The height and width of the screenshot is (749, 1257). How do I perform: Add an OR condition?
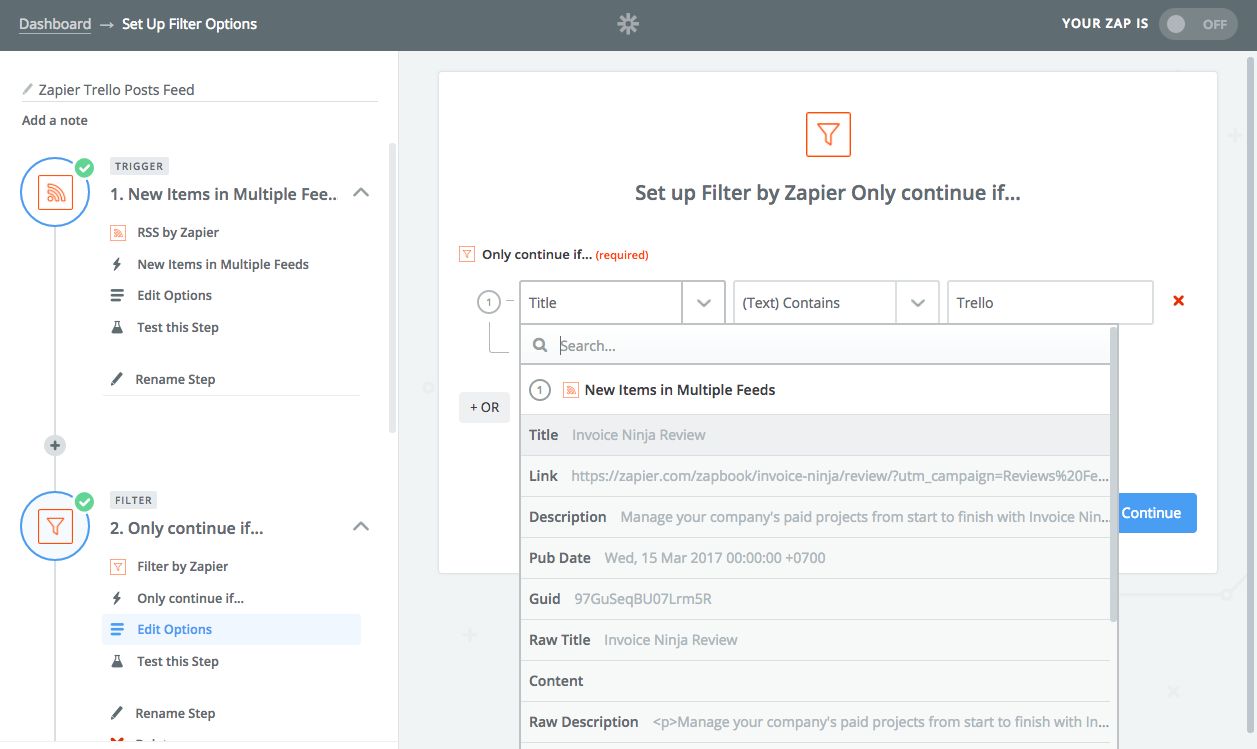[484, 407]
